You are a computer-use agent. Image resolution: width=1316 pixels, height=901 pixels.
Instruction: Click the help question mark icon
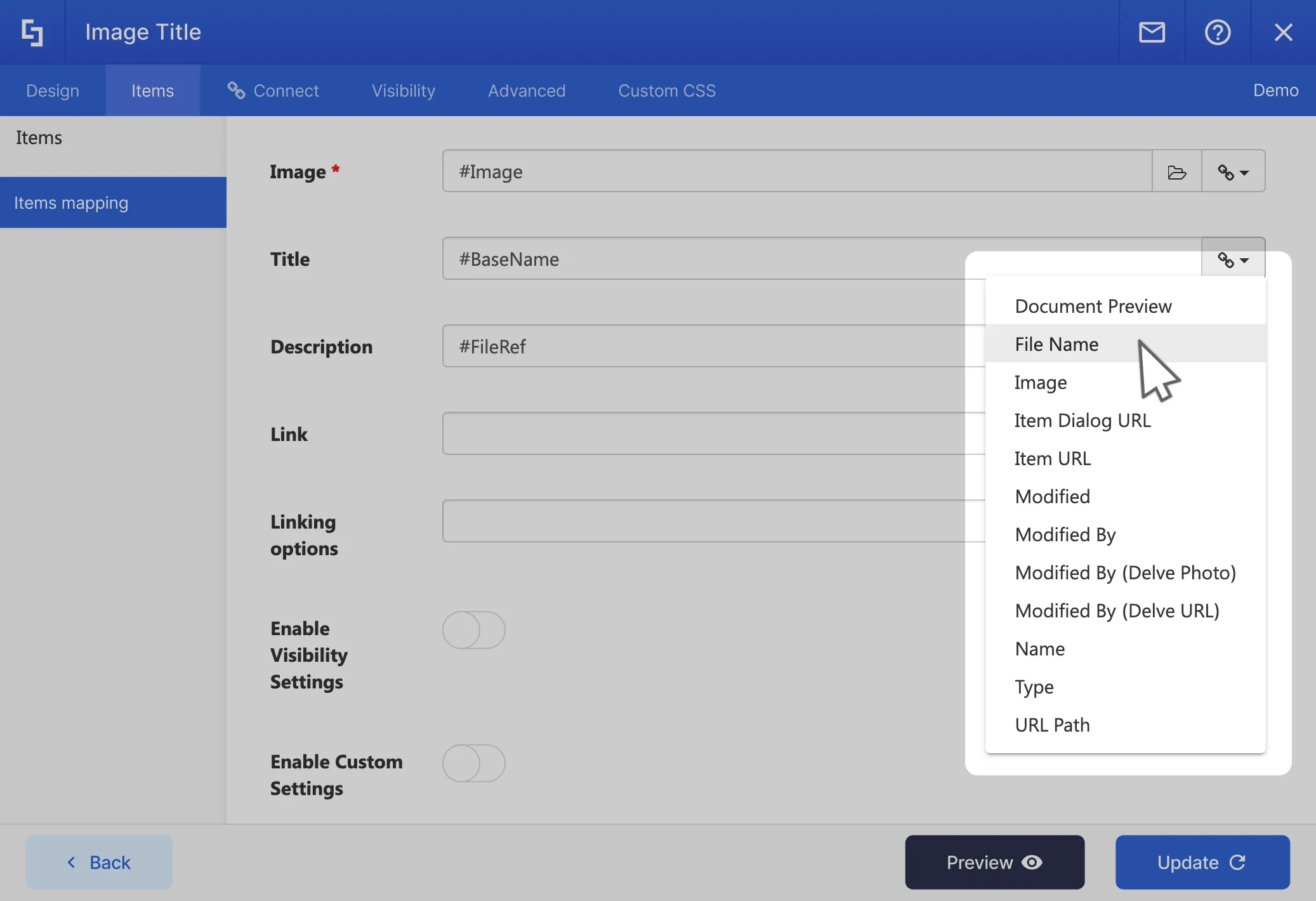point(1217,32)
